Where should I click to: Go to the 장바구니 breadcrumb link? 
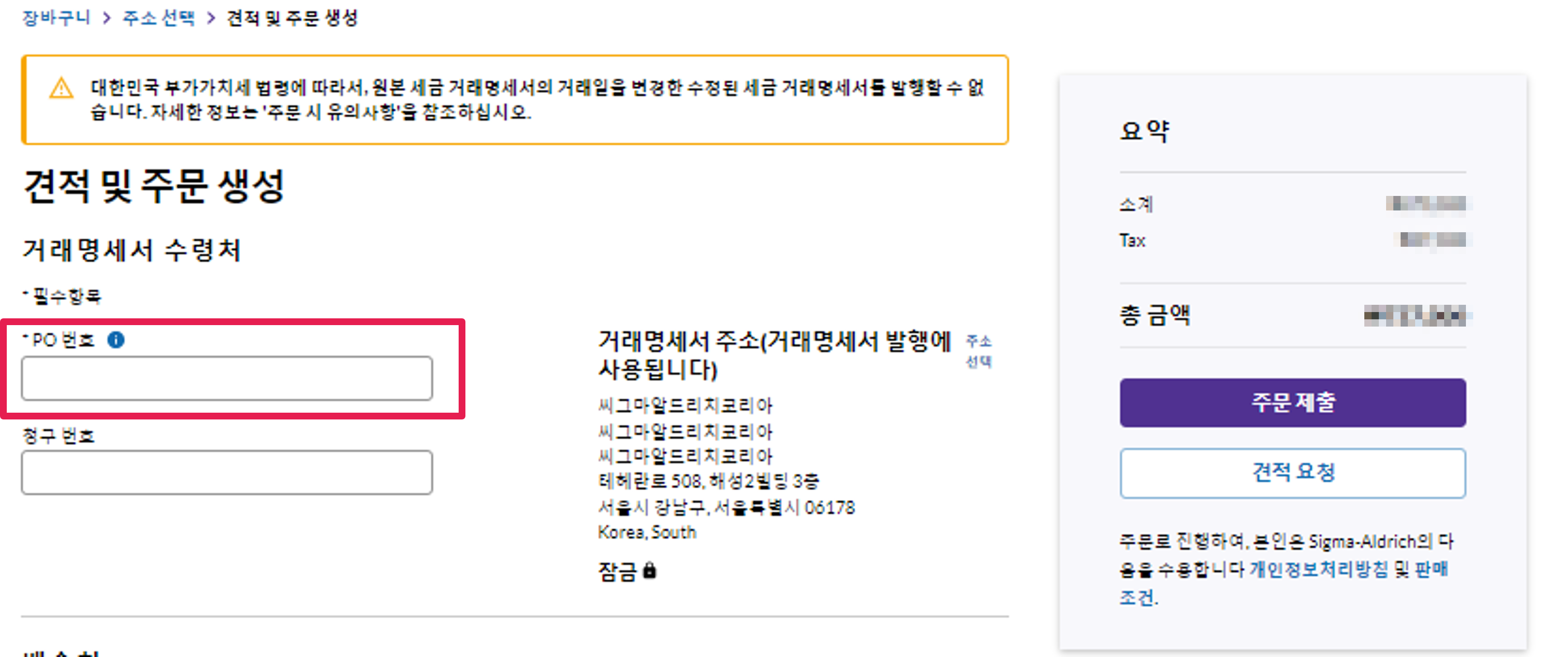56,18
